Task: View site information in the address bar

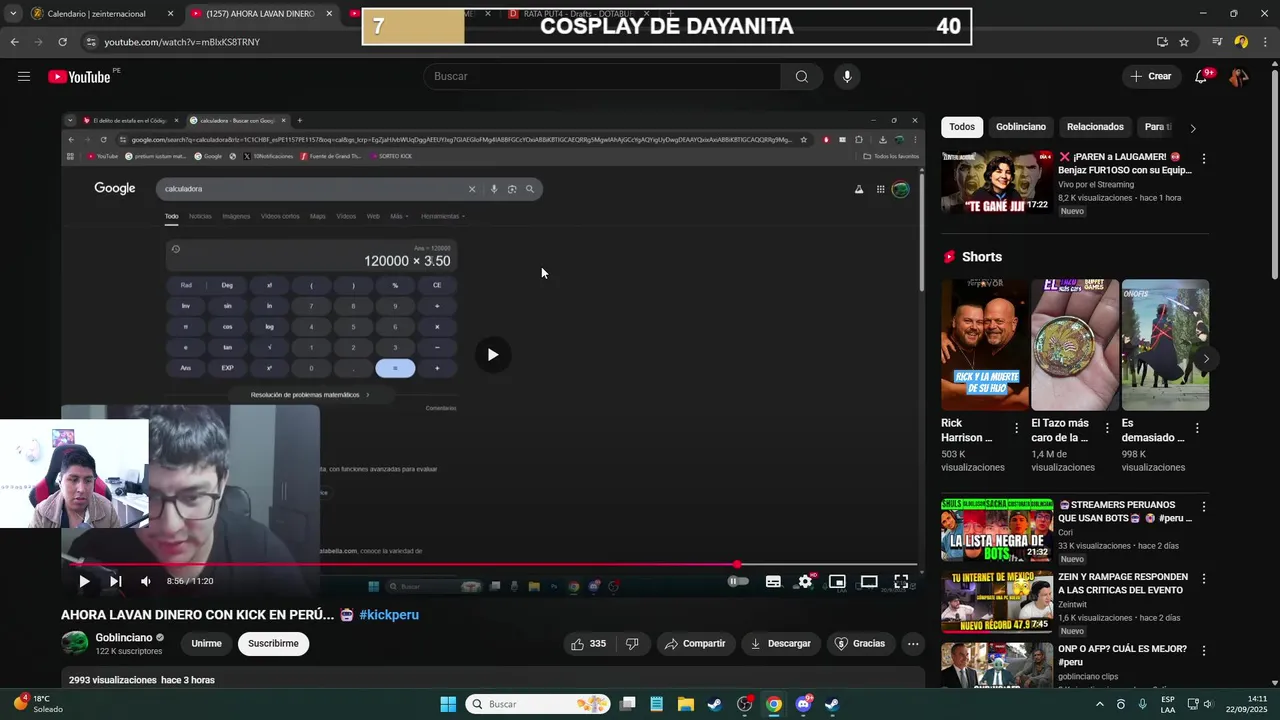Action: tap(91, 42)
